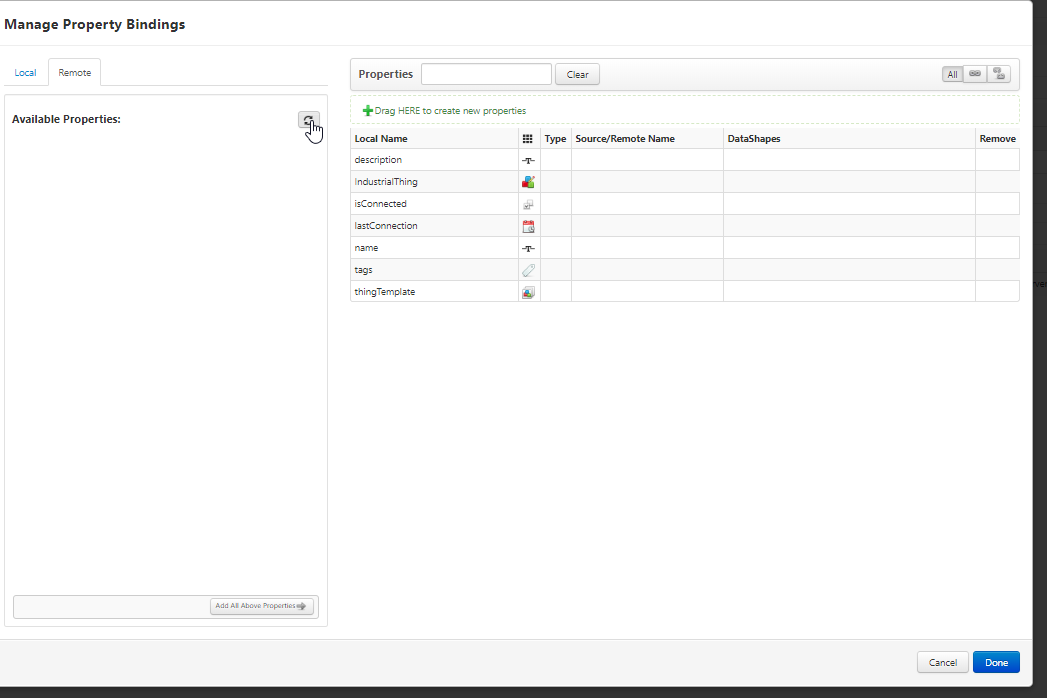Click the green plus to create new properties
Screen dimensions: 1047x698
pos(370,110)
